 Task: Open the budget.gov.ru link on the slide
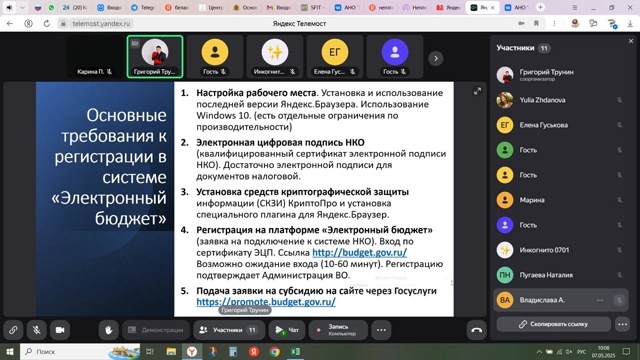[x=359, y=253]
